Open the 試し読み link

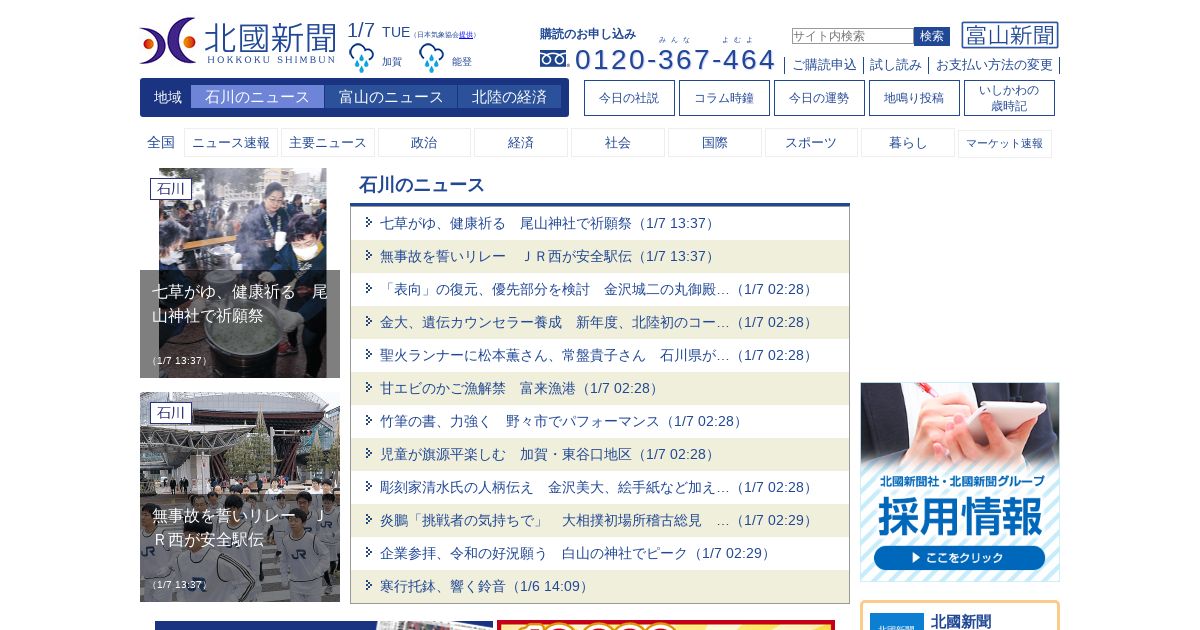pos(896,65)
